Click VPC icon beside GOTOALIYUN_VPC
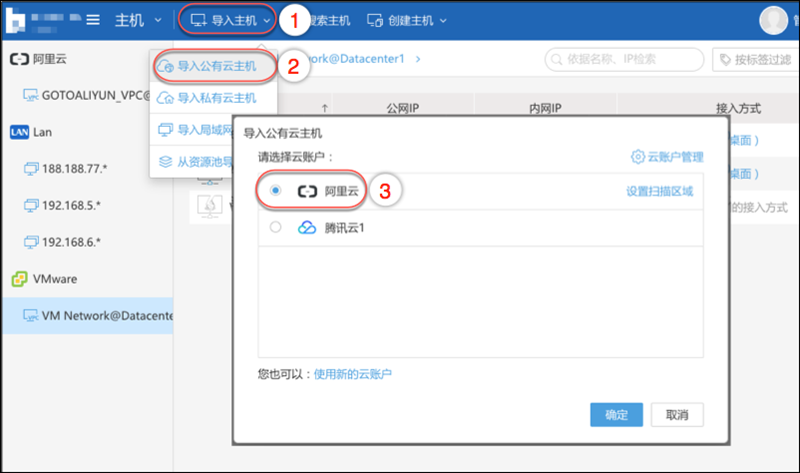Image resolution: width=800 pixels, height=473 pixels. [31, 95]
